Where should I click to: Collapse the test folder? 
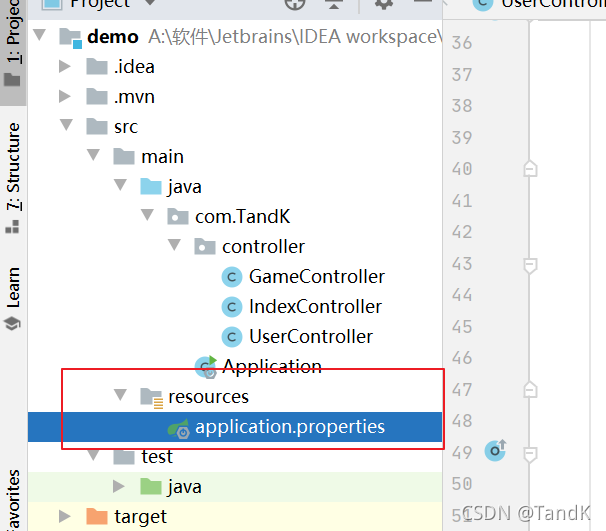coord(94,455)
